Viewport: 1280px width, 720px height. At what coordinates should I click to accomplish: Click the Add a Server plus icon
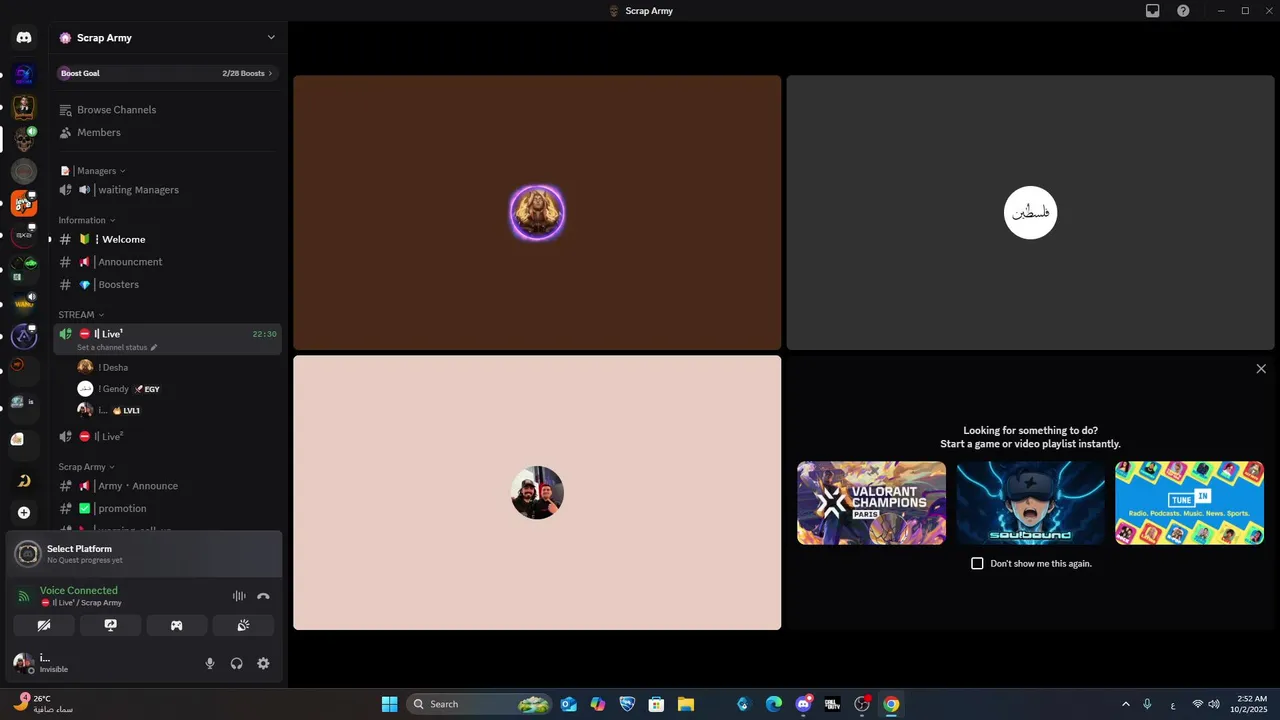(x=24, y=512)
